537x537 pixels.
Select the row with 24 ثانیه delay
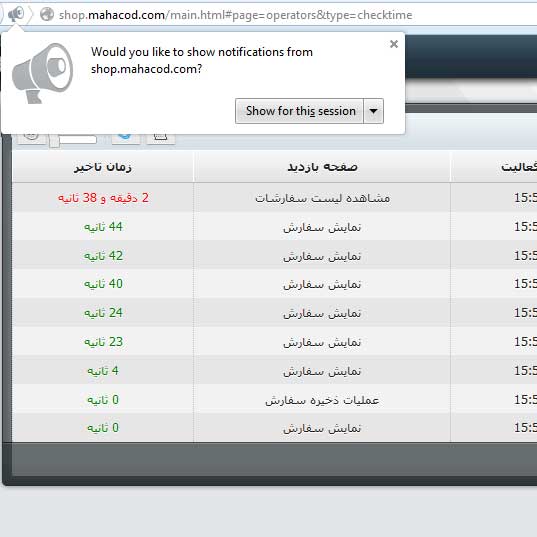275,312
